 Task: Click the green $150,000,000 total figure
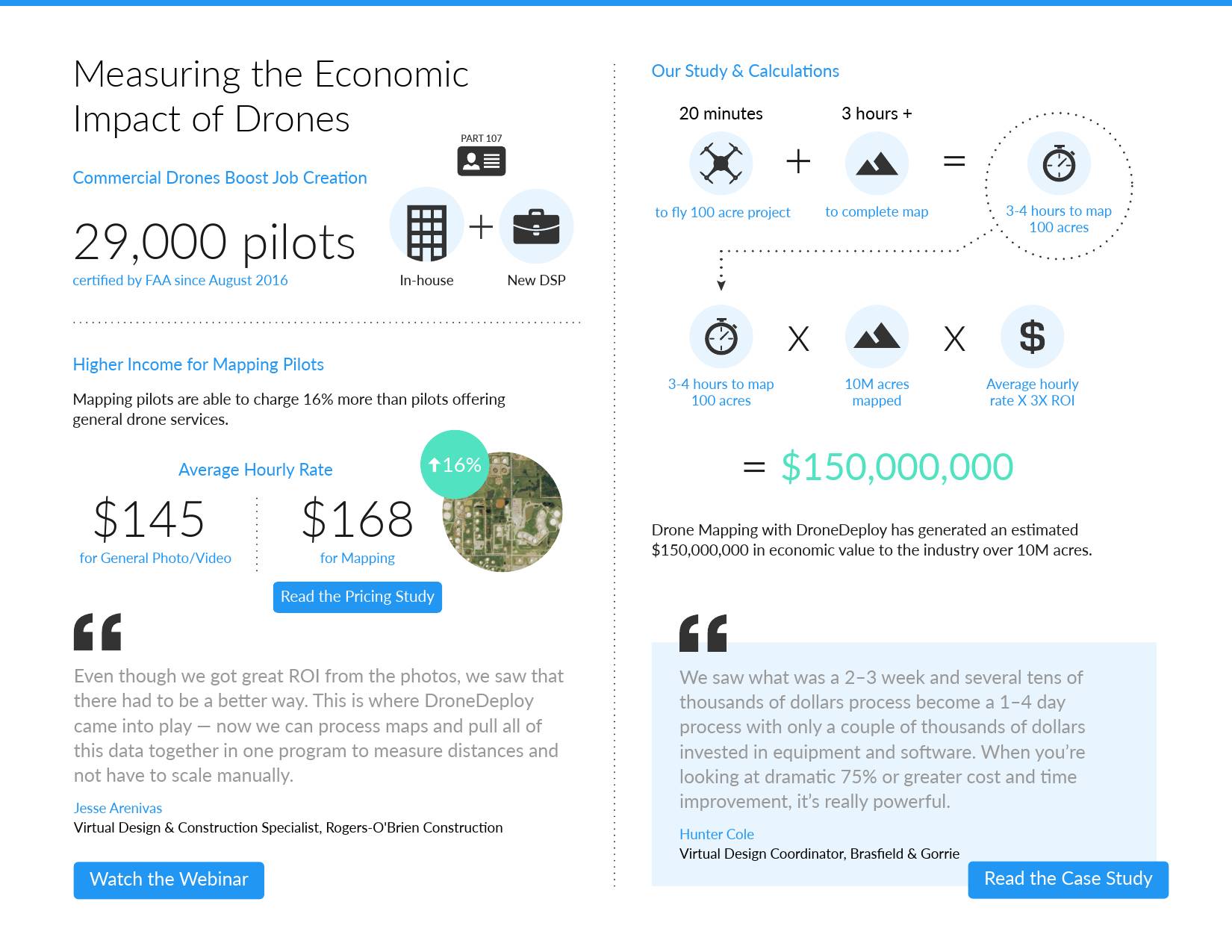pyautogui.click(x=897, y=467)
